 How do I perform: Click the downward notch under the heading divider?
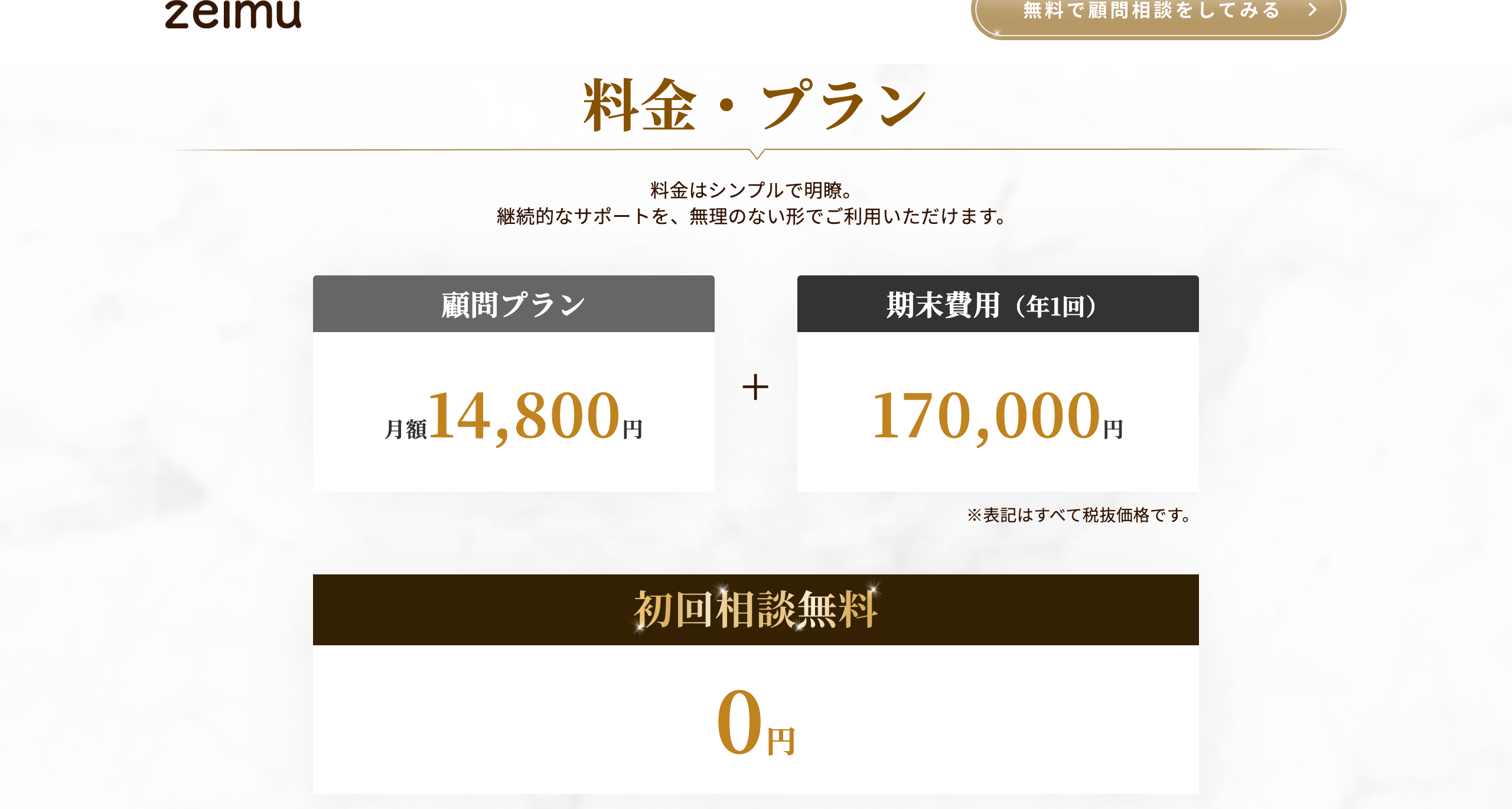[x=757, y=154]
